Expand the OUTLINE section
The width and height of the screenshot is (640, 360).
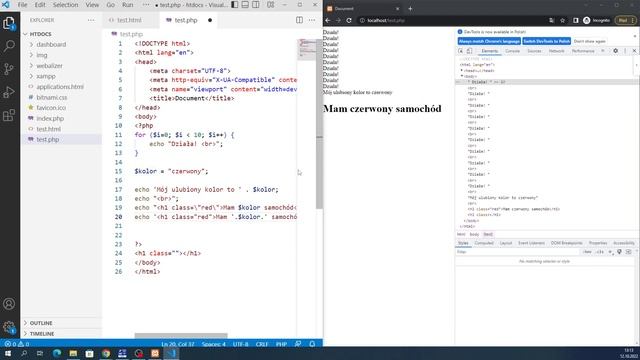(x=41, y=323)
